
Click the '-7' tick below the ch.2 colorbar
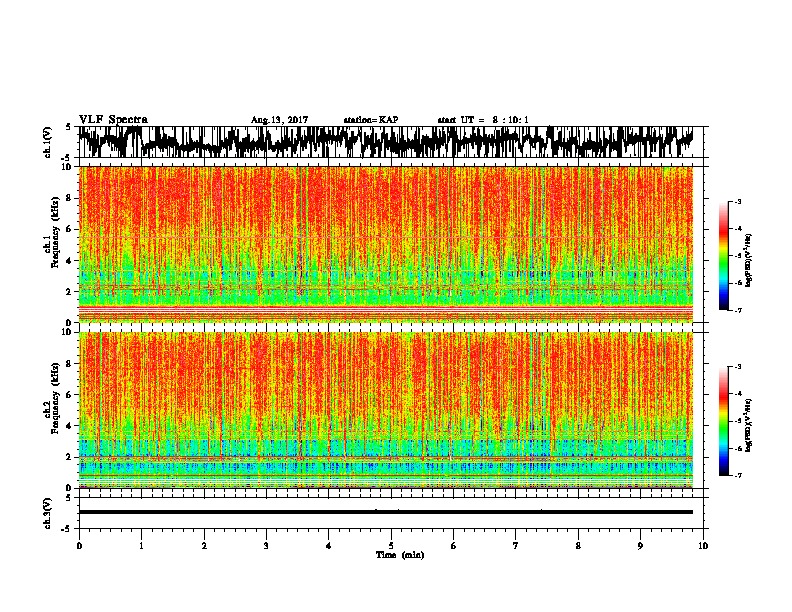point(738,475)
